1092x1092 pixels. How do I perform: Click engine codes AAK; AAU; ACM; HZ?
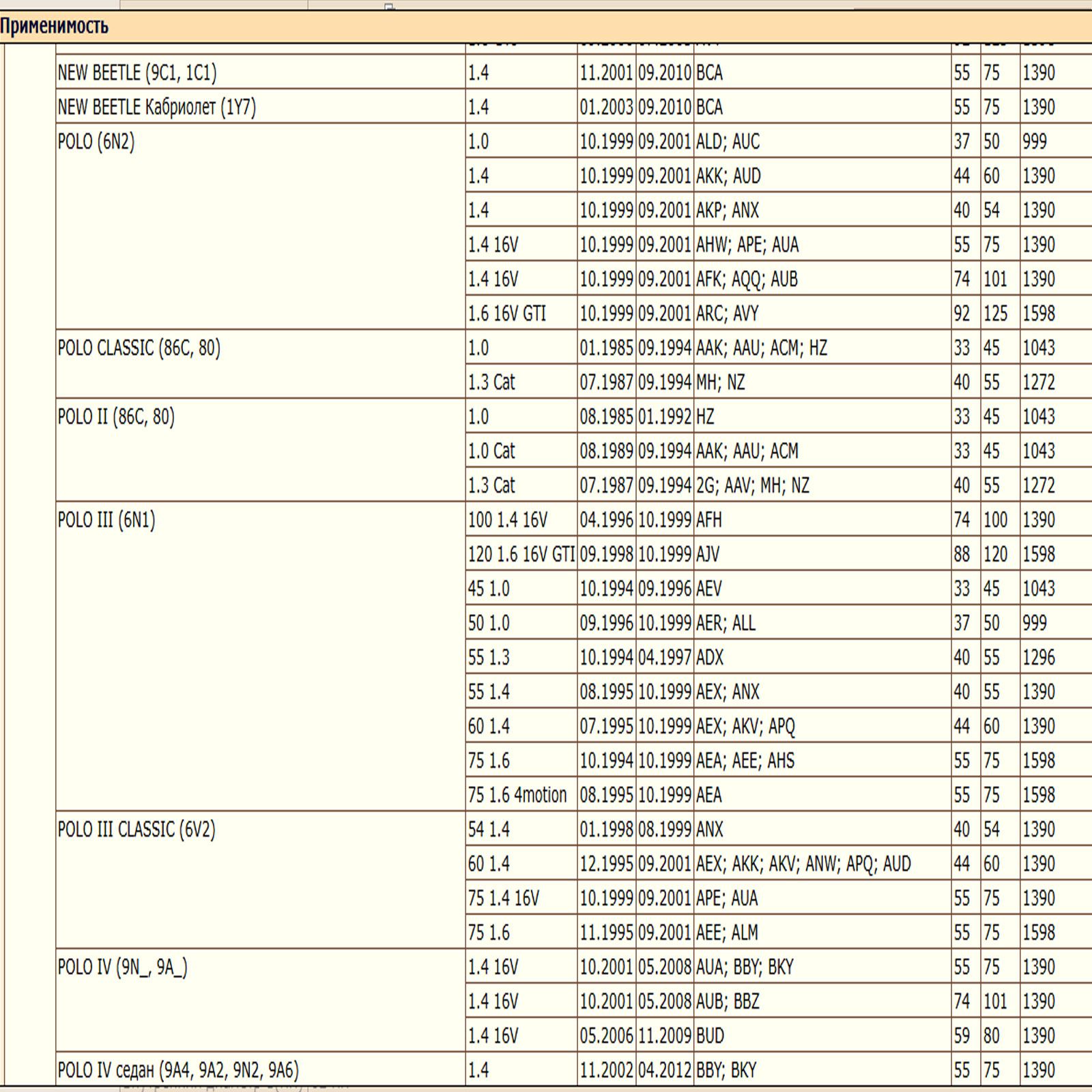pos(761,348)
